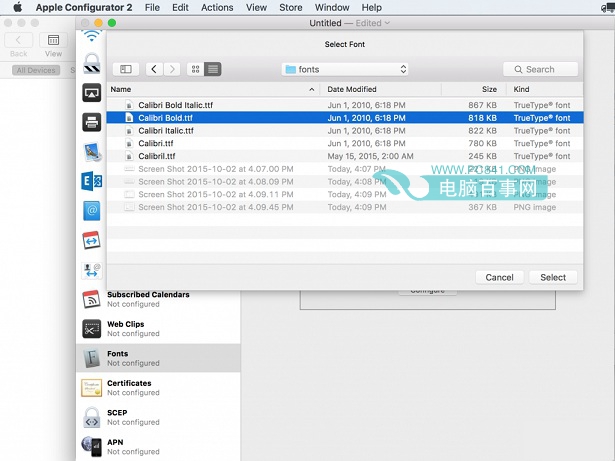This screenshot has height=461, width=615.
Task: Click the Select button
Action: (x=553, y=277)
